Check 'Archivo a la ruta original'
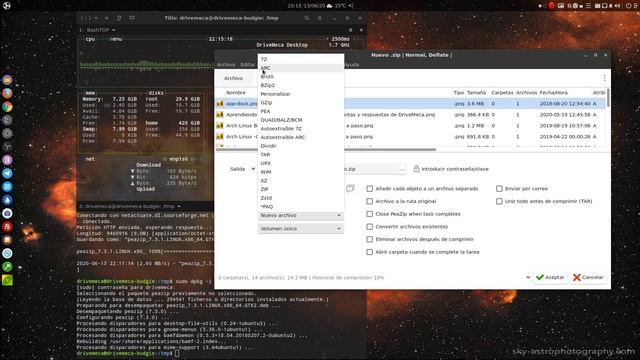 click(369, 201)
